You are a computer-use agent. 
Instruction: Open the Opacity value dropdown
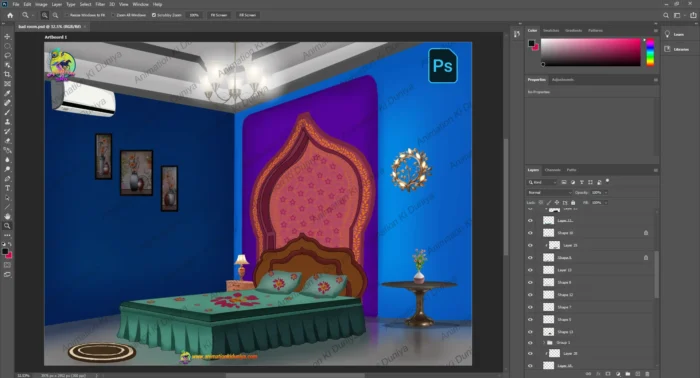tap(605, 192)
